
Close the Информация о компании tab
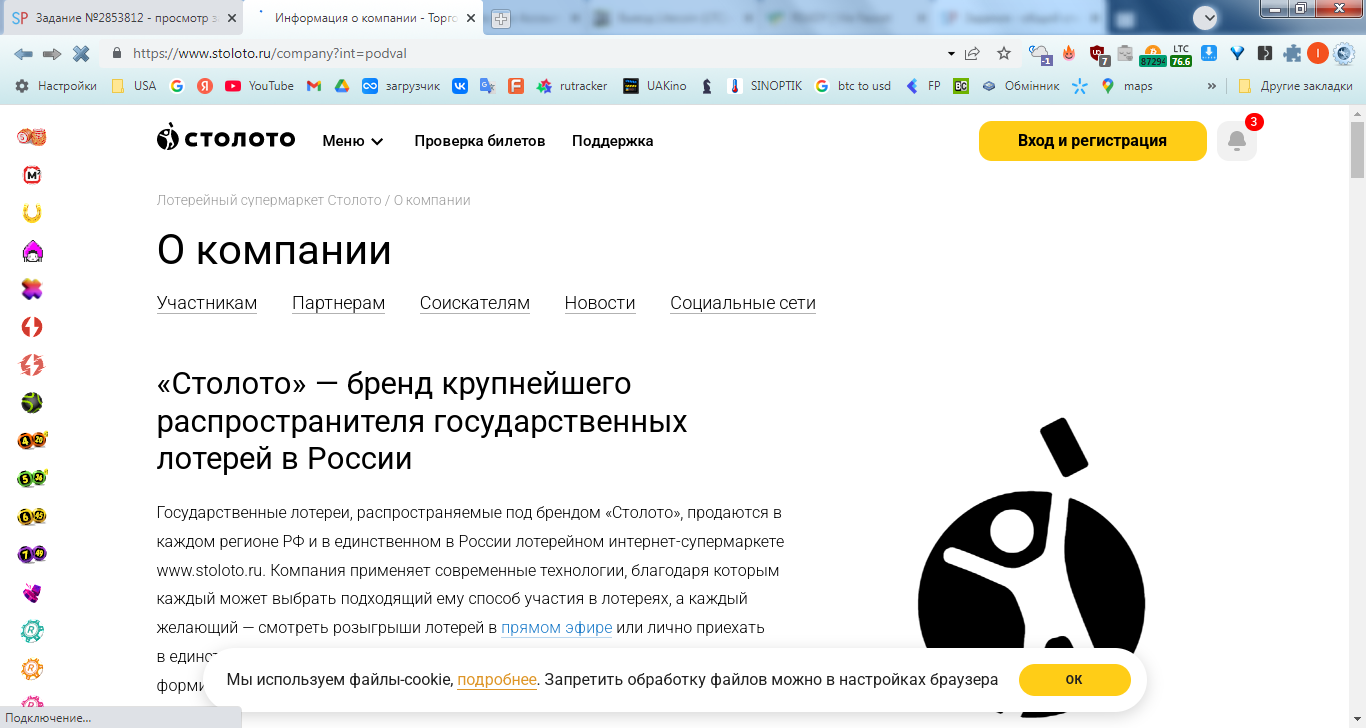471,18
